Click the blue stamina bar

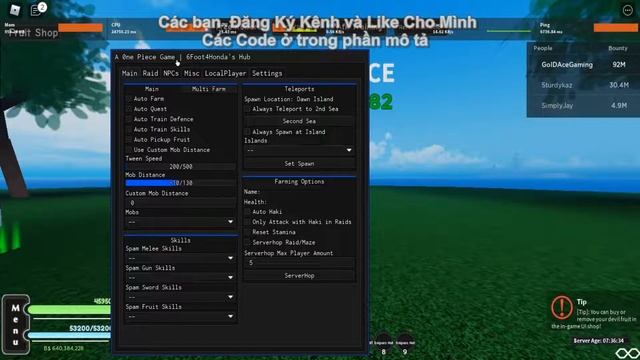tap(69, 335)
